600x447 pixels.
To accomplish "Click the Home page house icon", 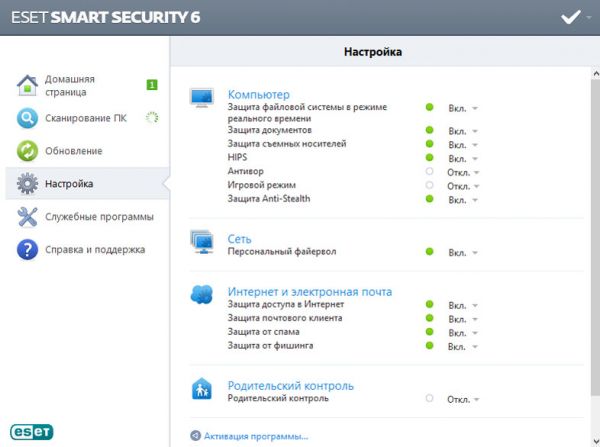I will pyautogui.click(x=28, y=85).
